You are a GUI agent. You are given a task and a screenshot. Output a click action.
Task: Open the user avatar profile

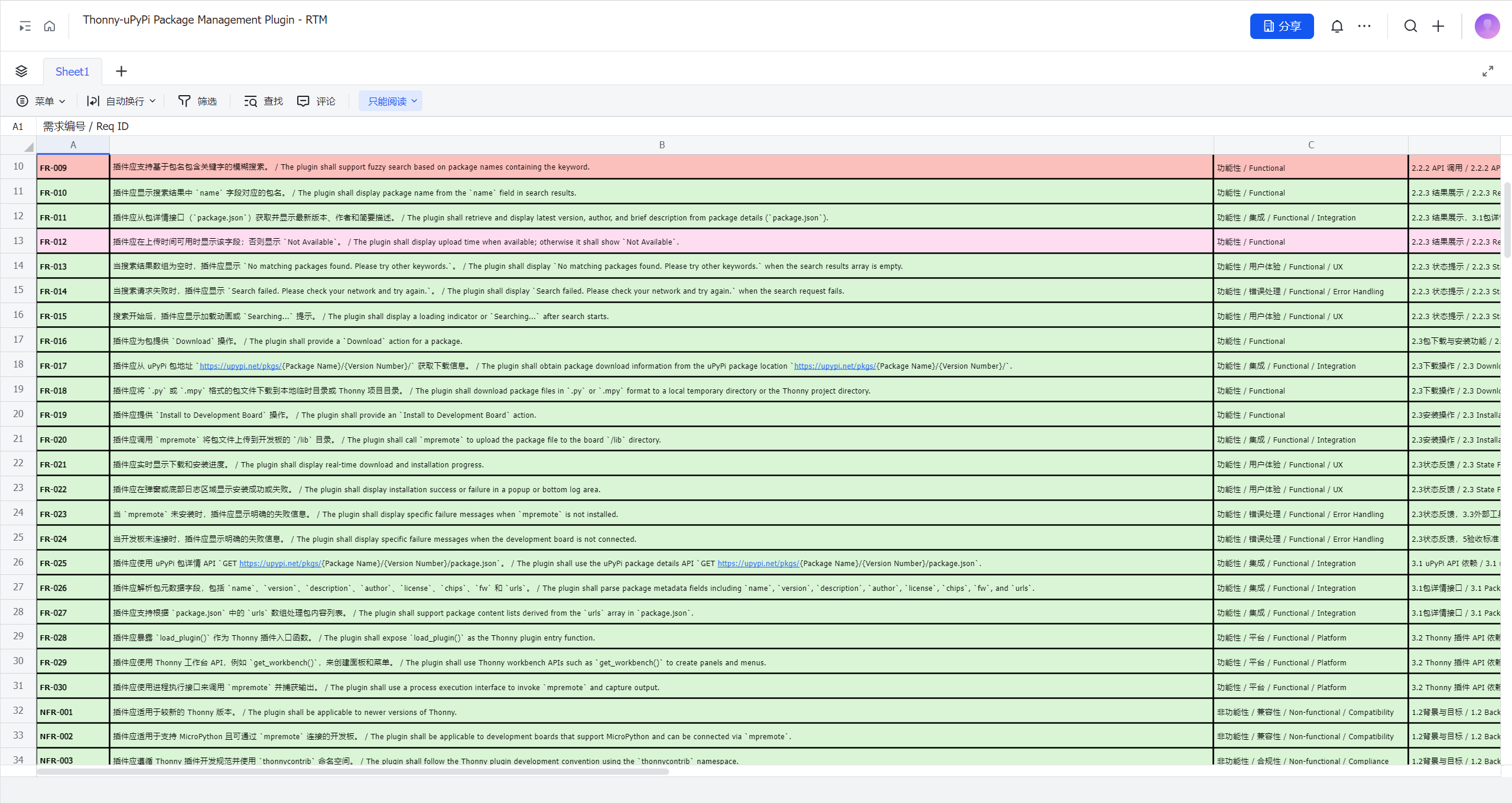[1487, 26]
